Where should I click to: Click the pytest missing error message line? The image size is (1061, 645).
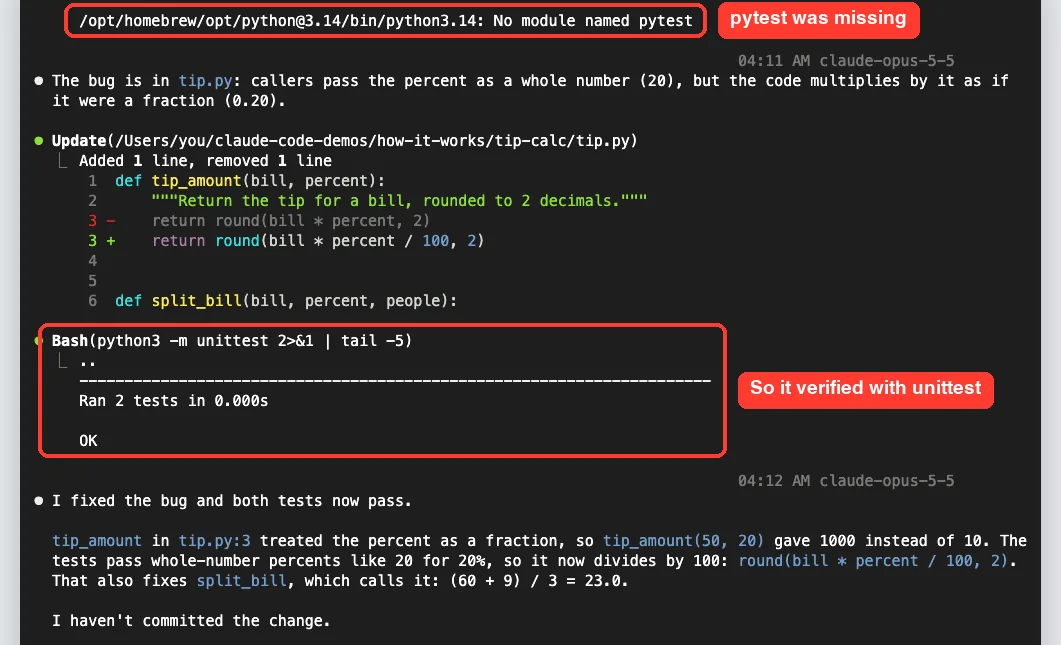click(x=386, y=21)
